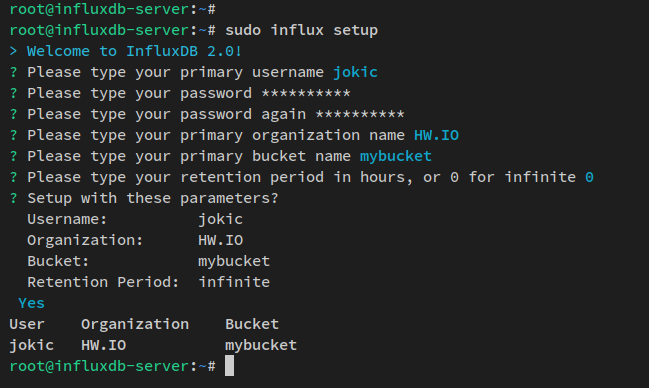The height and width of the screenshot is (388, 649).
Task: Click the first empty 'root@influxdb-server' prompt at the top
Action: [x=112, y=9]
